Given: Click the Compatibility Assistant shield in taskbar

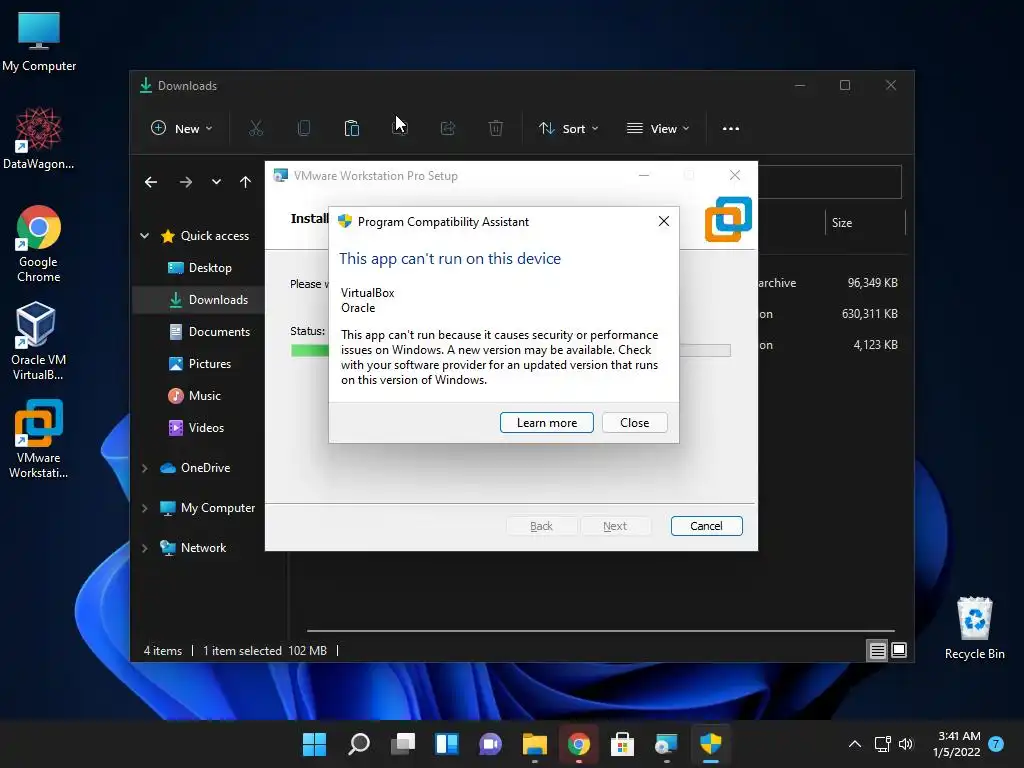Looking at the screenshot, I should pos(710,744).
